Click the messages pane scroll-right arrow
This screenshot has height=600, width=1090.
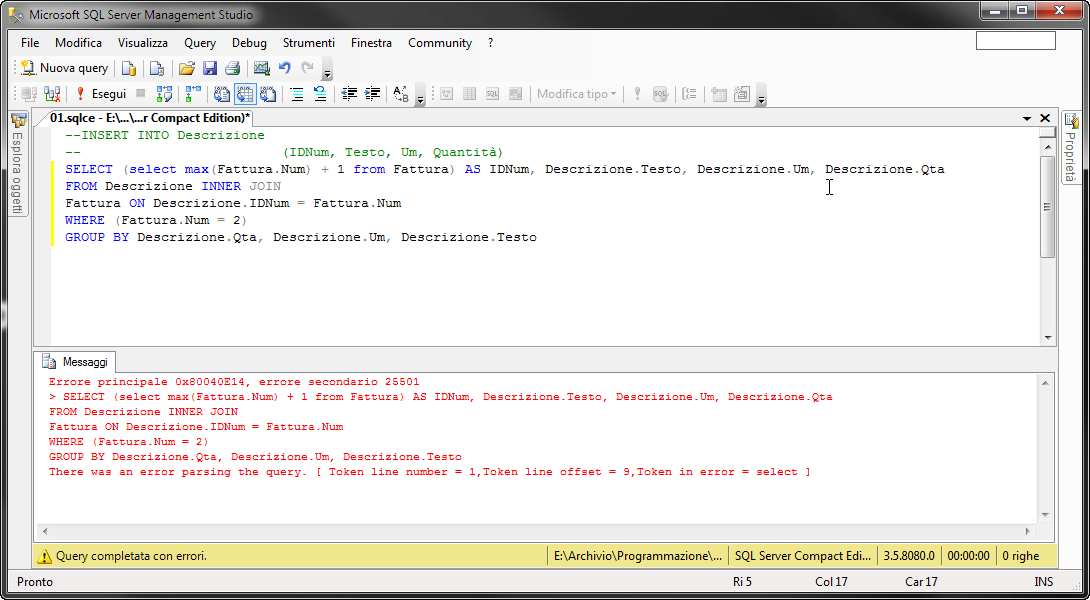tap(1028, 531)
